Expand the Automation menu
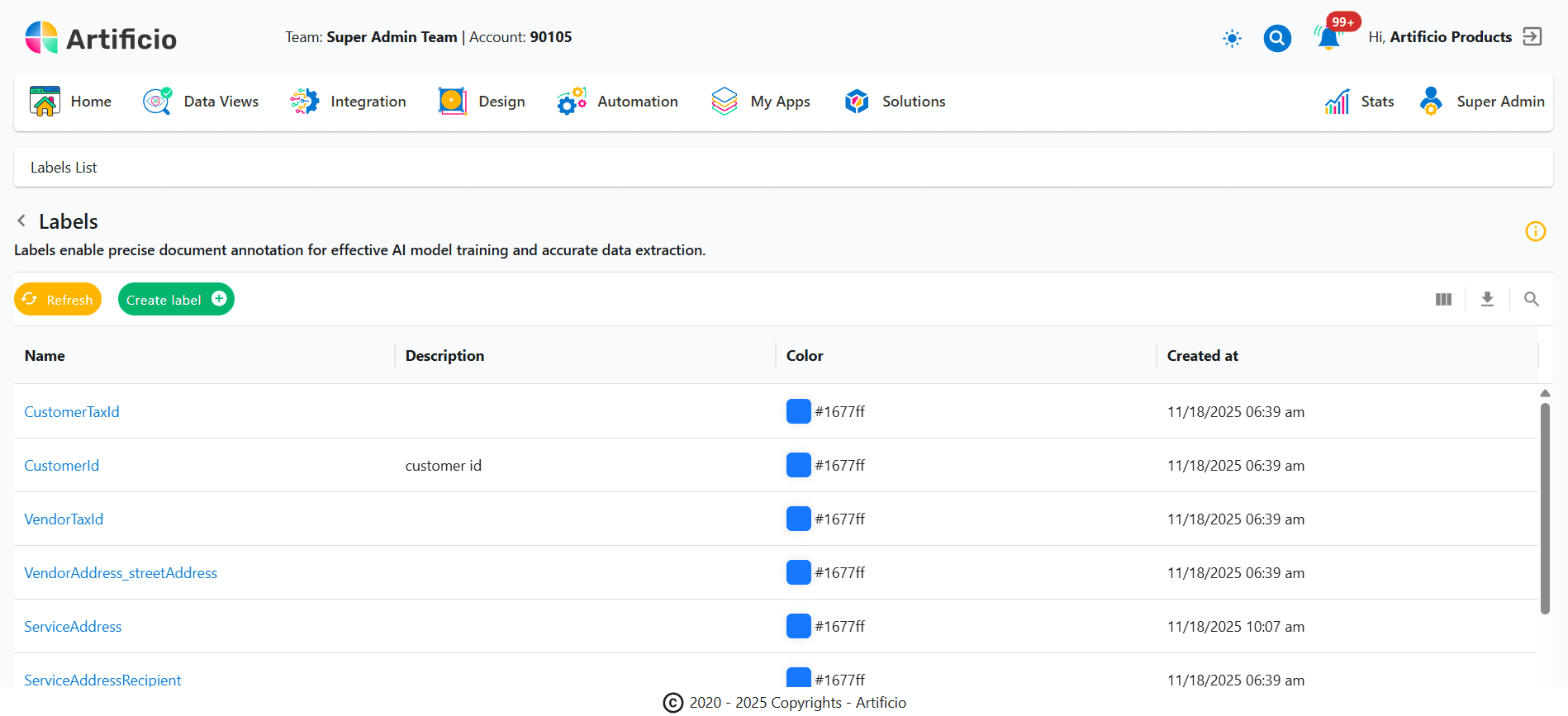This screenshot has width=1568, height=716. click(617, 102)
